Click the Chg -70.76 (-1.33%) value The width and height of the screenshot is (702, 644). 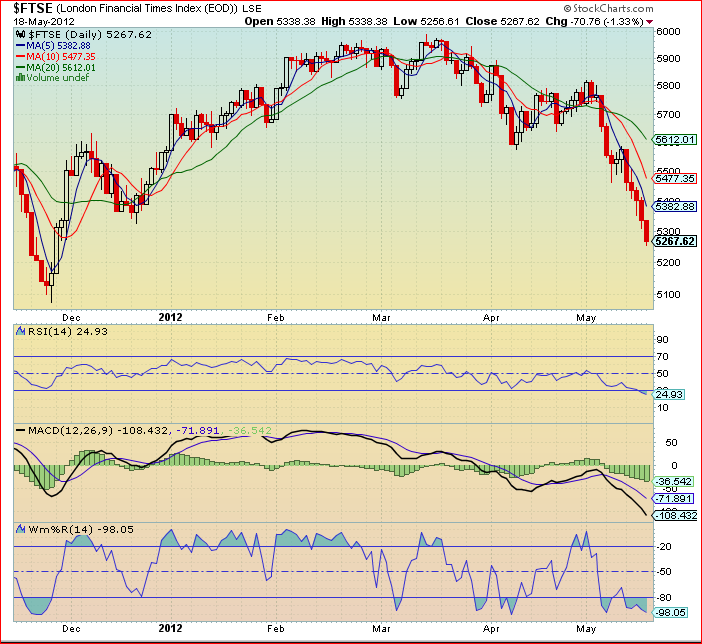(595, 21)
